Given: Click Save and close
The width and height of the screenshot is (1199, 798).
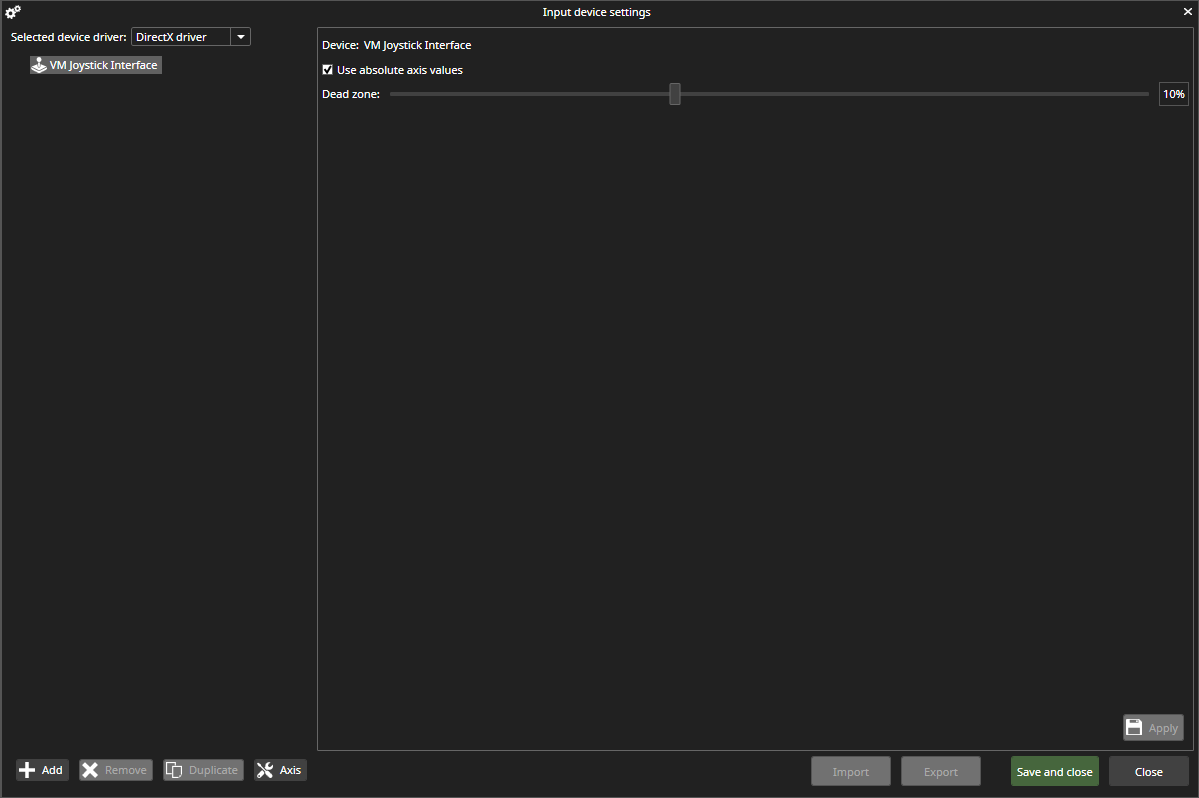Looking at the screenshot, I should click(1054, 771).
